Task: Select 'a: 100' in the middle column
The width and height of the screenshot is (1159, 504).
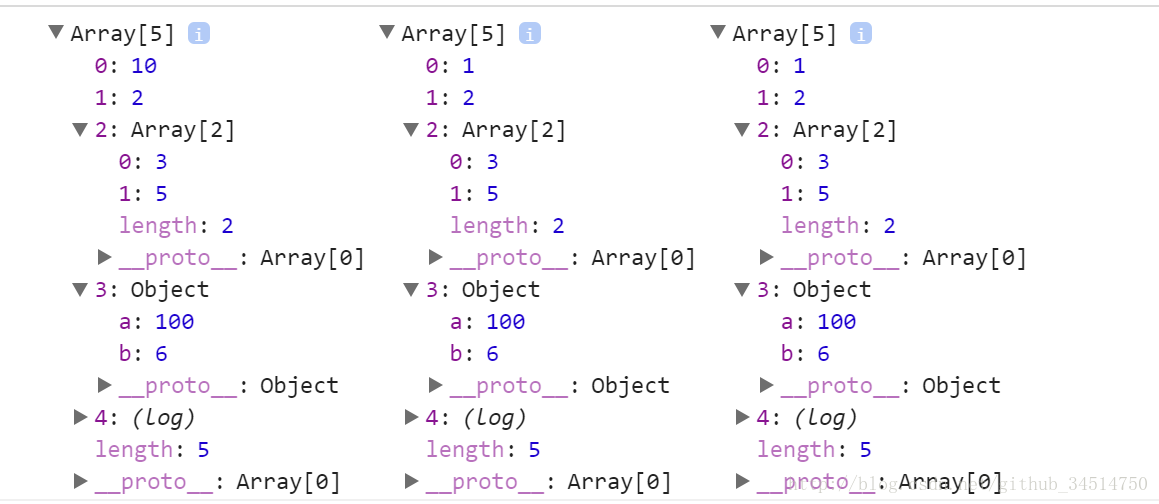Action: [488, 321]
